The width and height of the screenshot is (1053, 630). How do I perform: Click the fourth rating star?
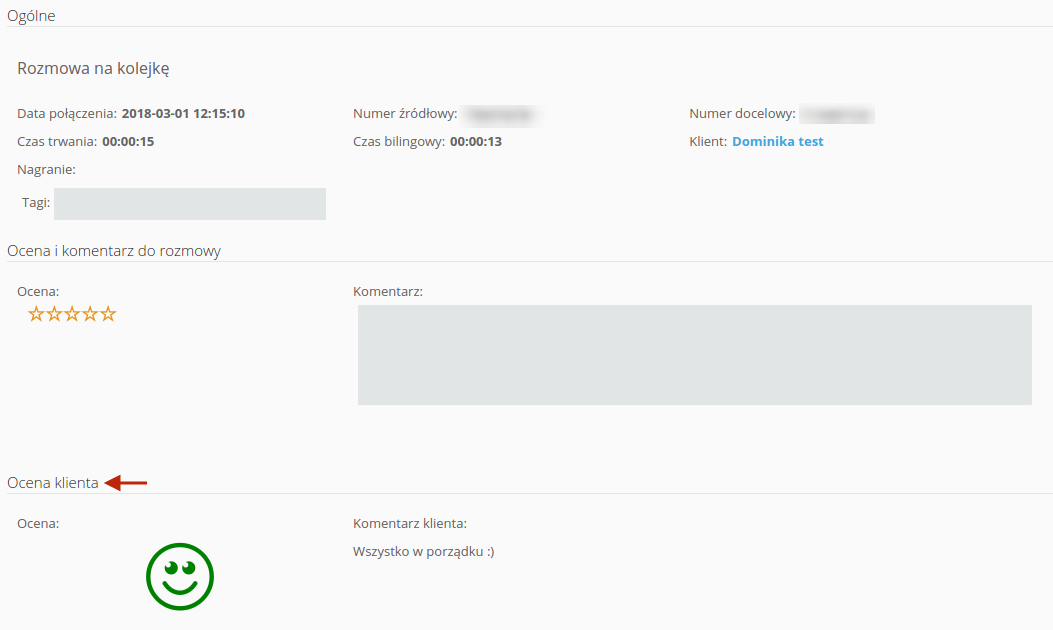pos(90,314)
